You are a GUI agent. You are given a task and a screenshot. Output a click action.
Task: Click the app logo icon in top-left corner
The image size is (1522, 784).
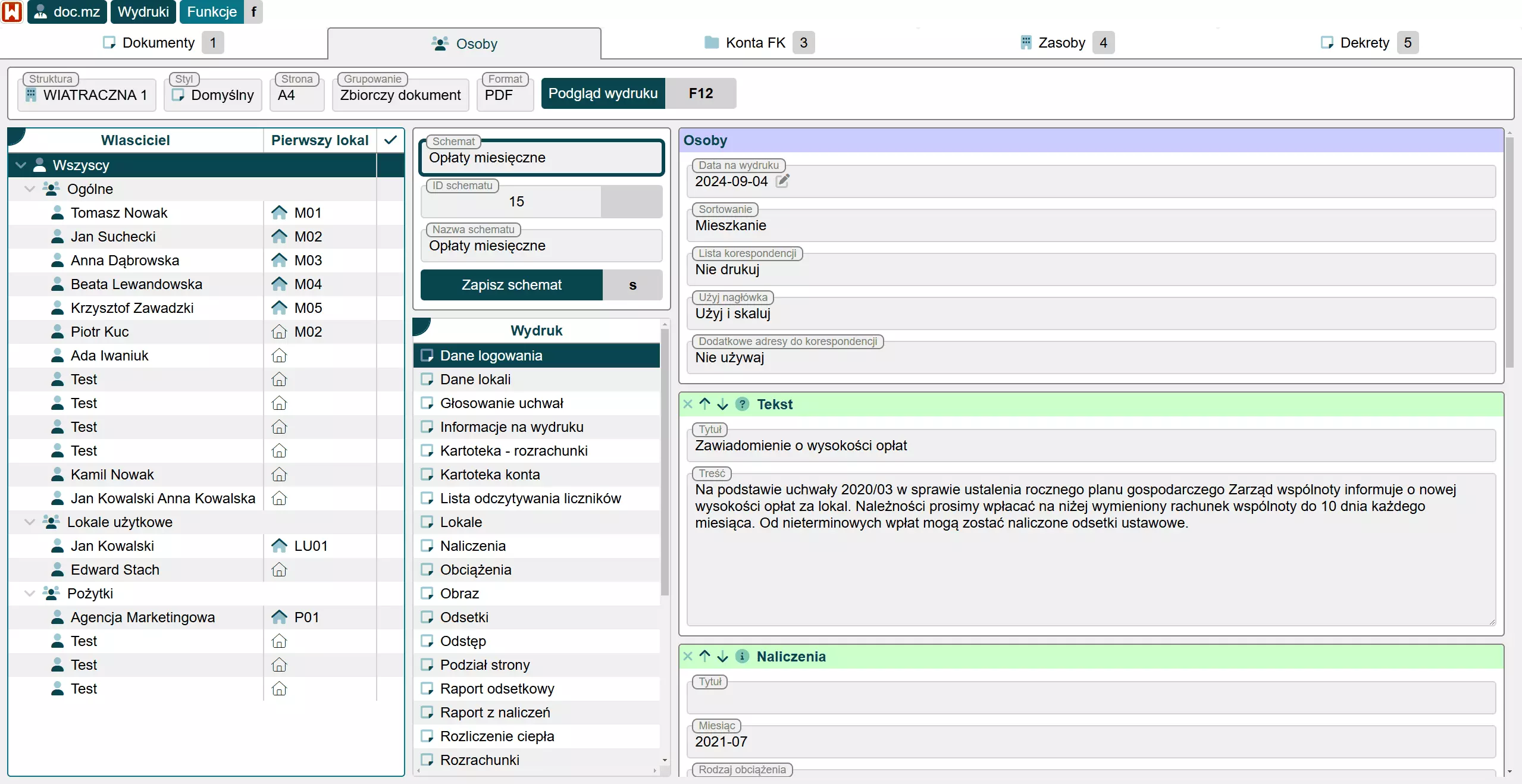12,11
